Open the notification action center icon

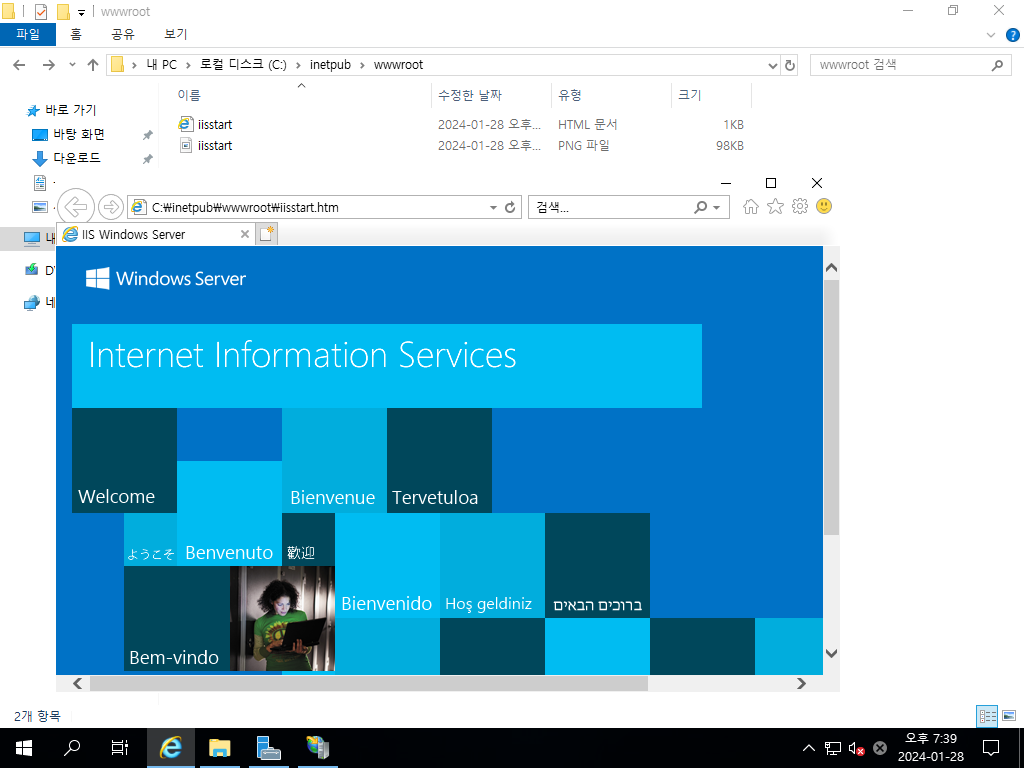click(x=991, y=748)
